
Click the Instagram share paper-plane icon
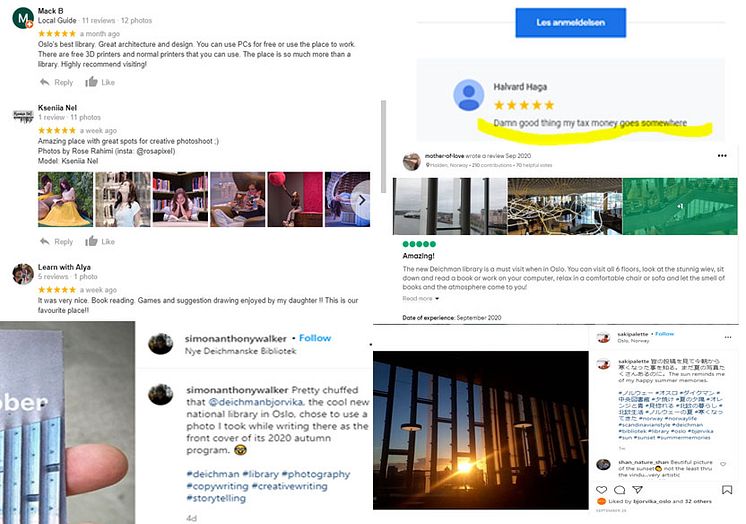[x=638, y=489]
